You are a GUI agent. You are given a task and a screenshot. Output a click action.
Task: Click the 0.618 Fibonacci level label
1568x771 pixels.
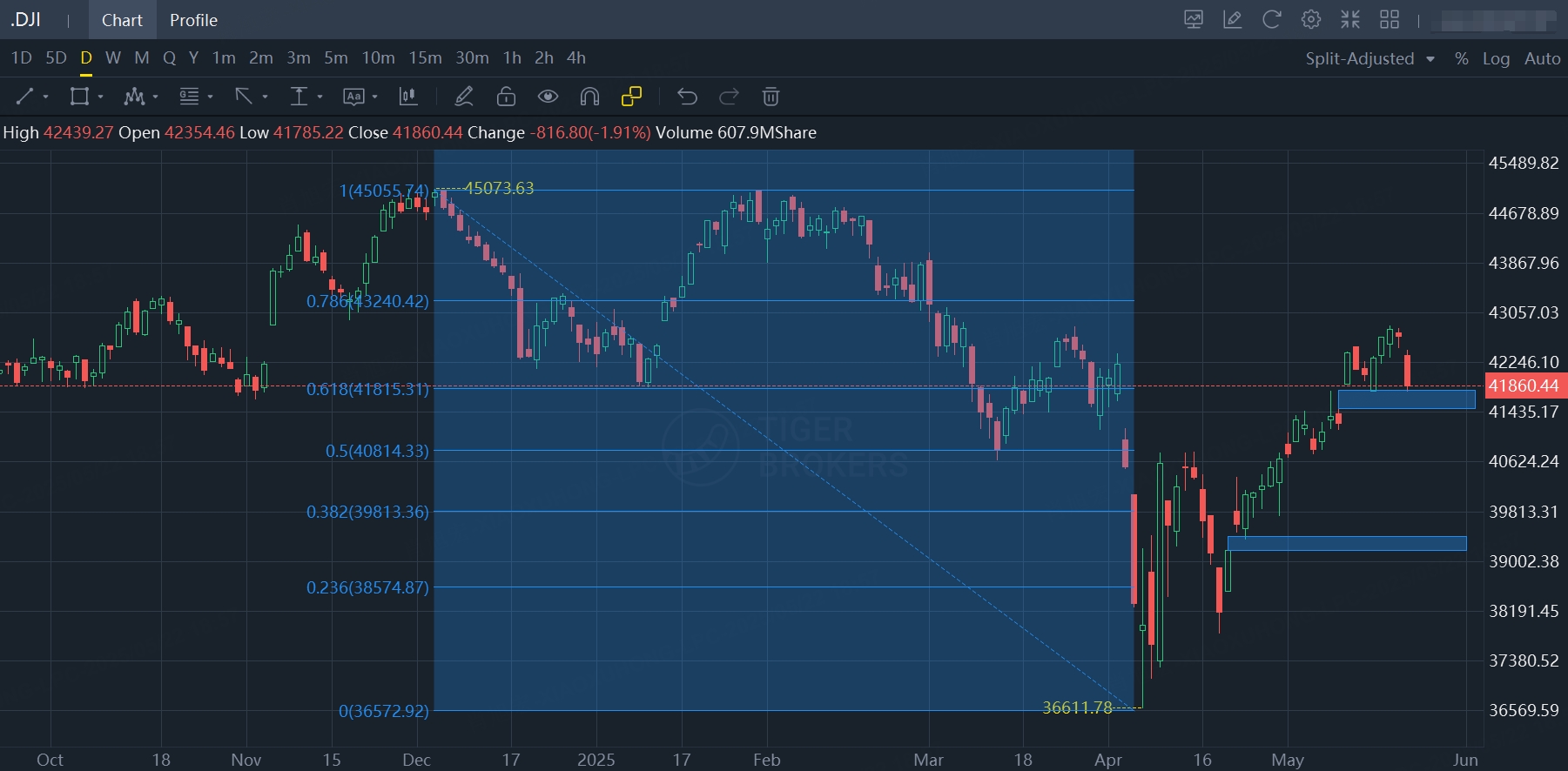click(367, 389)
